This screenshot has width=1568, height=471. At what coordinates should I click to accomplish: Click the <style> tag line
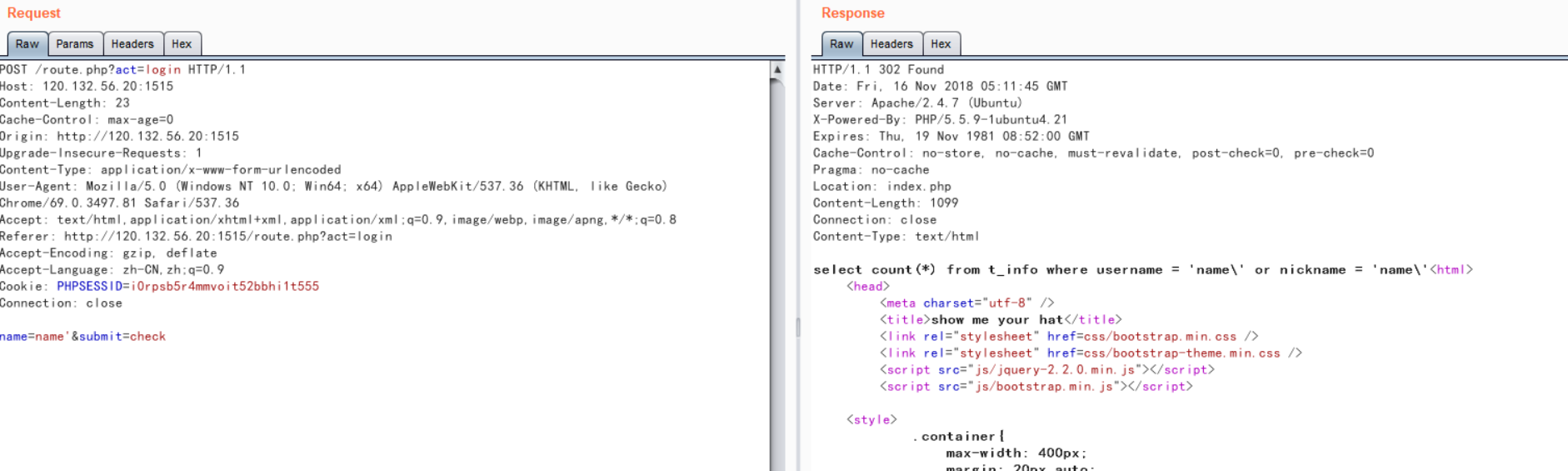pyautogui.click(x=871, y=420)
